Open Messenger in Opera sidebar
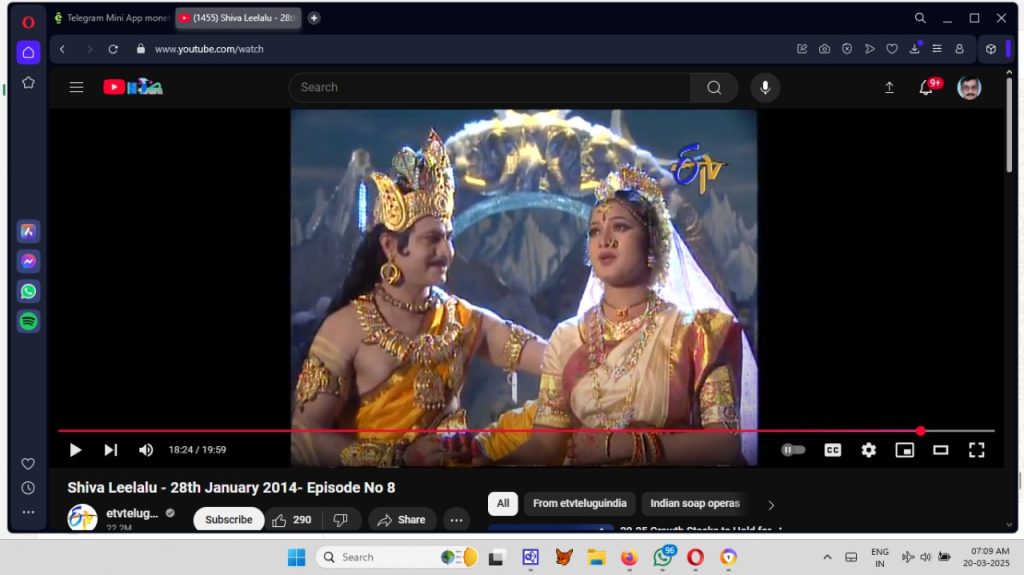Viewport: 1024px width, 575px height. click(x=28, y=261)
